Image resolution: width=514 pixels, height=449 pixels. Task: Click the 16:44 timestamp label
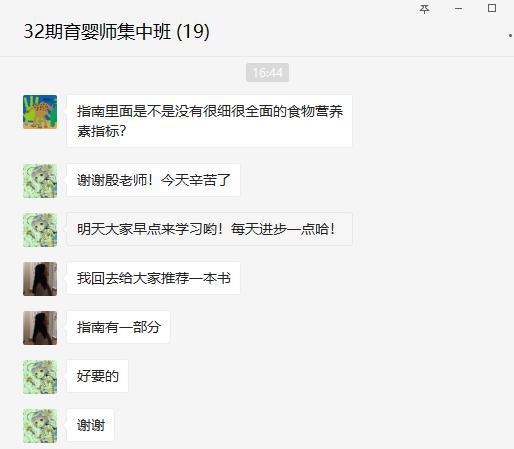[x=267, y=72]
